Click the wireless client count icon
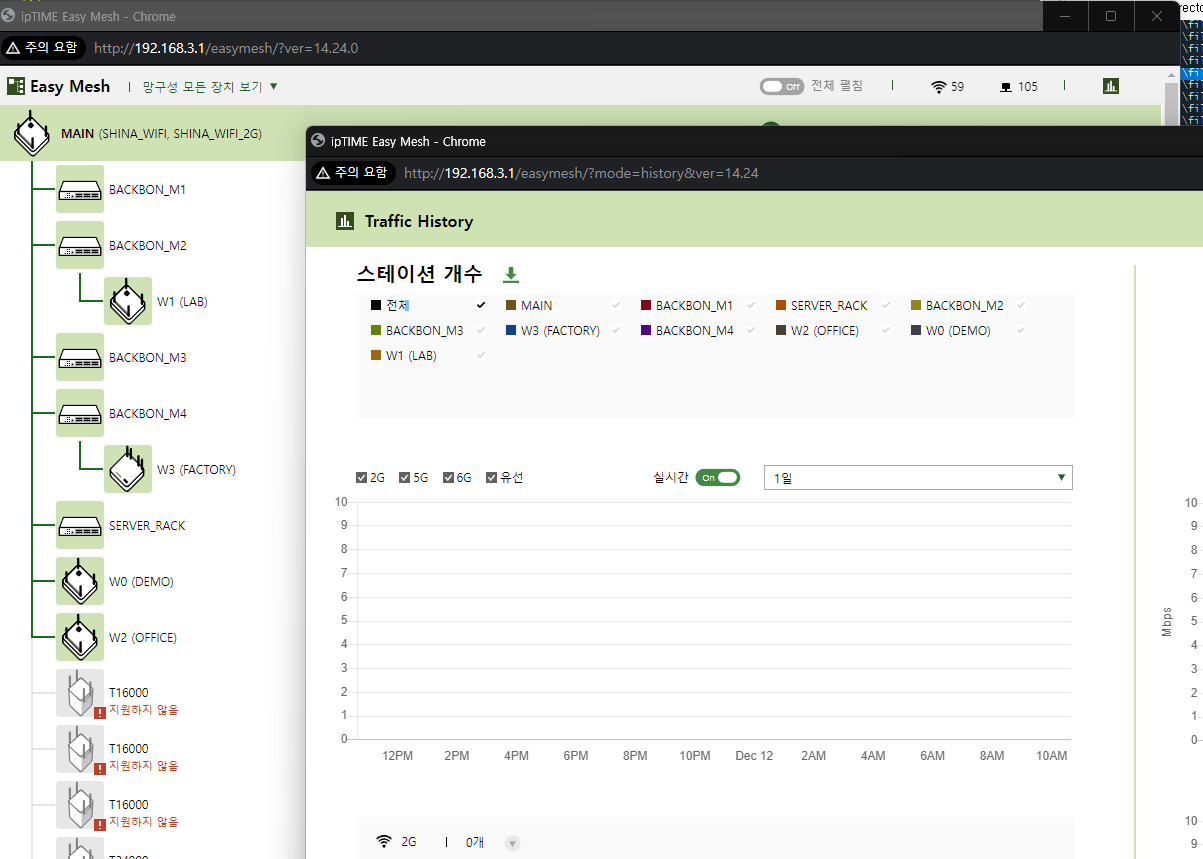 [938, 87]
